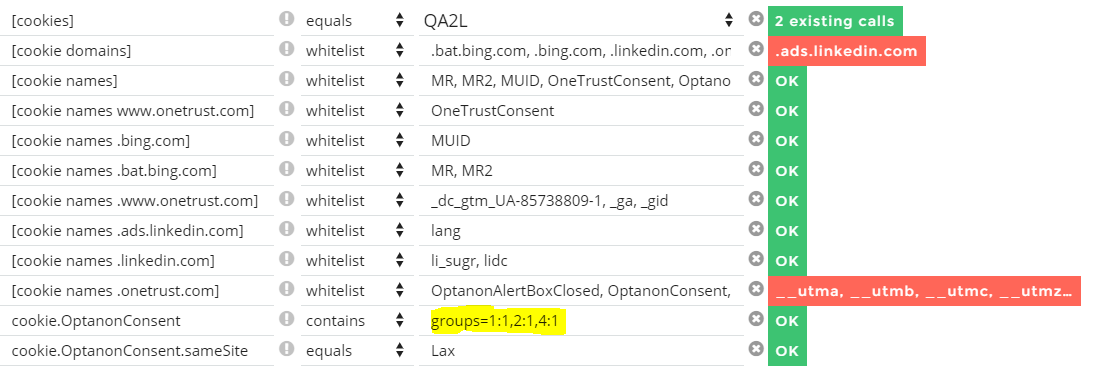Click OK badge for [cookie names] row
The image size is (1094, 384).
pyautogui.click(x=787, y=81)
